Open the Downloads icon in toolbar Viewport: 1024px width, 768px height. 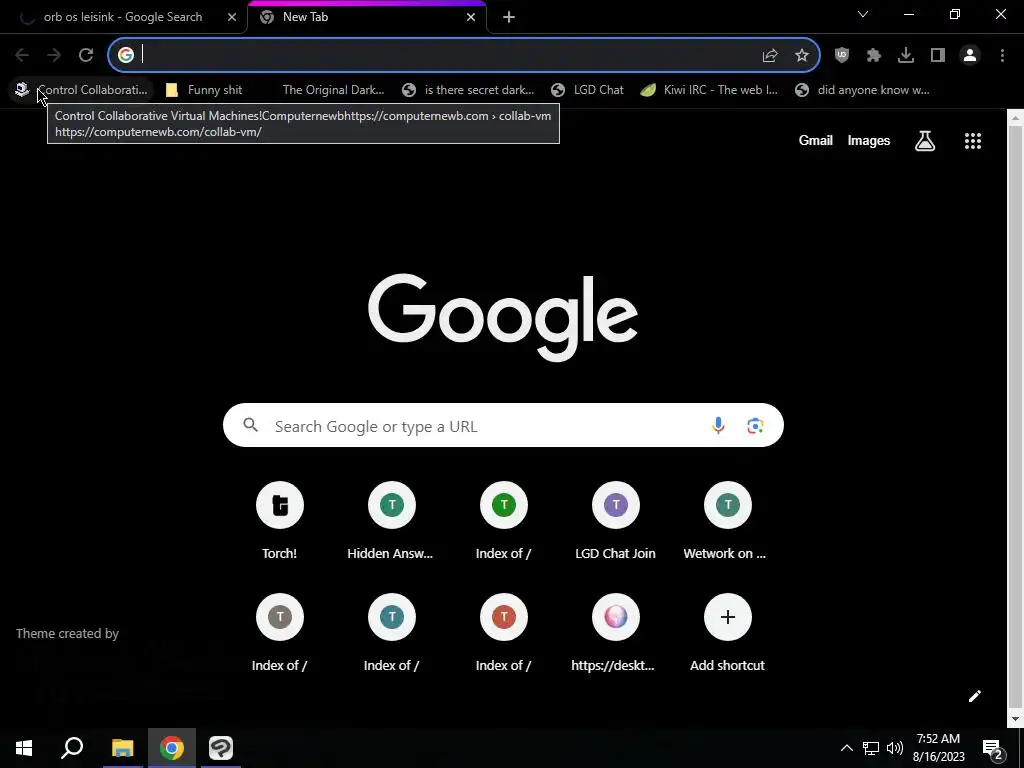click(x=906, y=56)
